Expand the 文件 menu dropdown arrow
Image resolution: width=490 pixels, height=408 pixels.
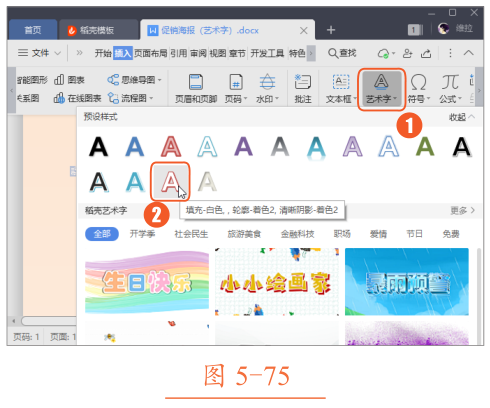click(57, 53)
